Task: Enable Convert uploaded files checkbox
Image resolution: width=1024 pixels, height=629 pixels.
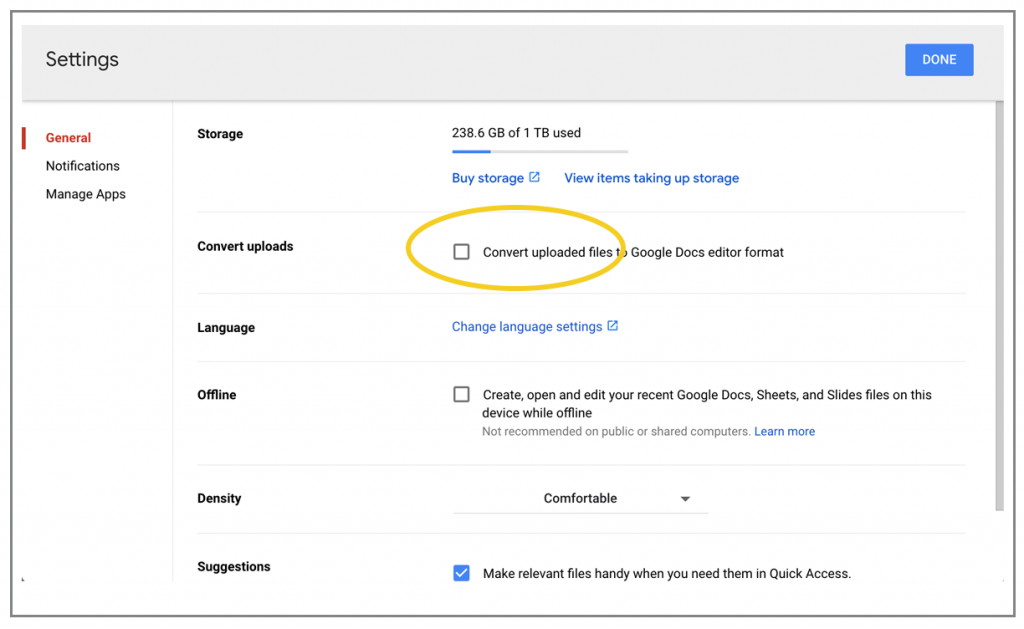Action: click(x=461, y=252)
